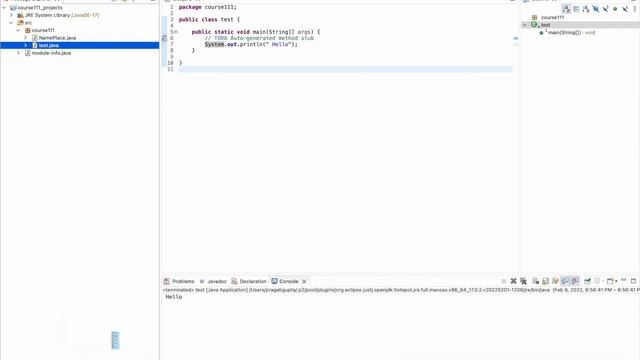Click "package course111;" on line 1

click(x=207, y=7)
